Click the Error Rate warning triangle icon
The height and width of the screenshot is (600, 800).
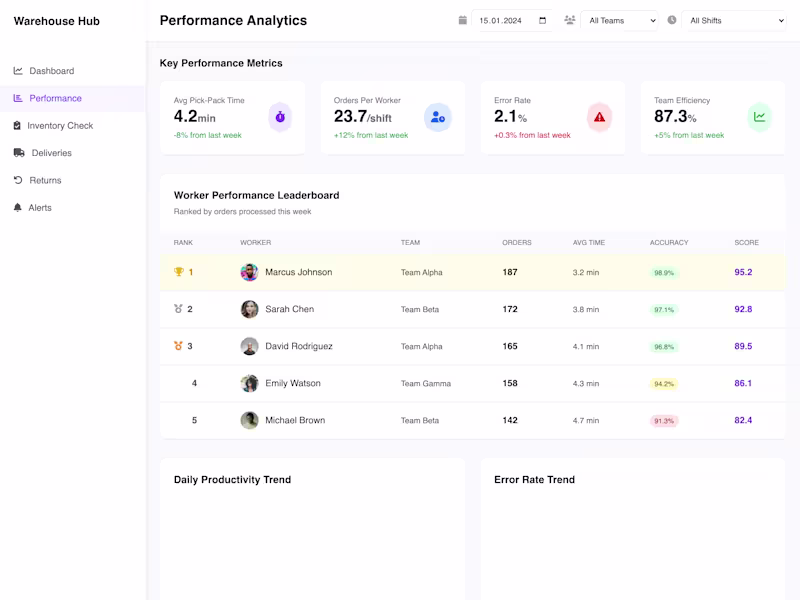coord(599,118)
